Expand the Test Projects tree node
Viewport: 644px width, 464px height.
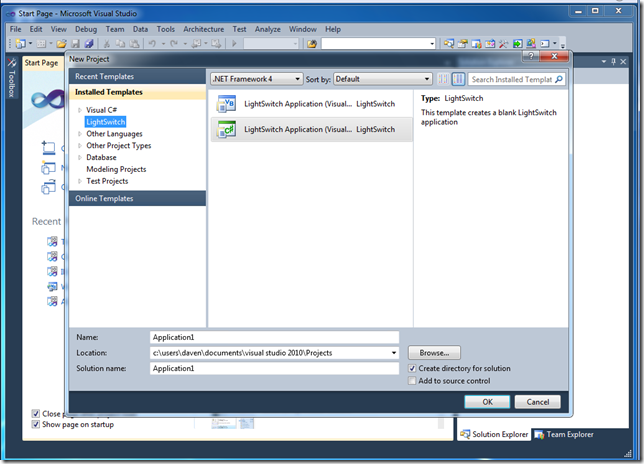click(80, 181)
